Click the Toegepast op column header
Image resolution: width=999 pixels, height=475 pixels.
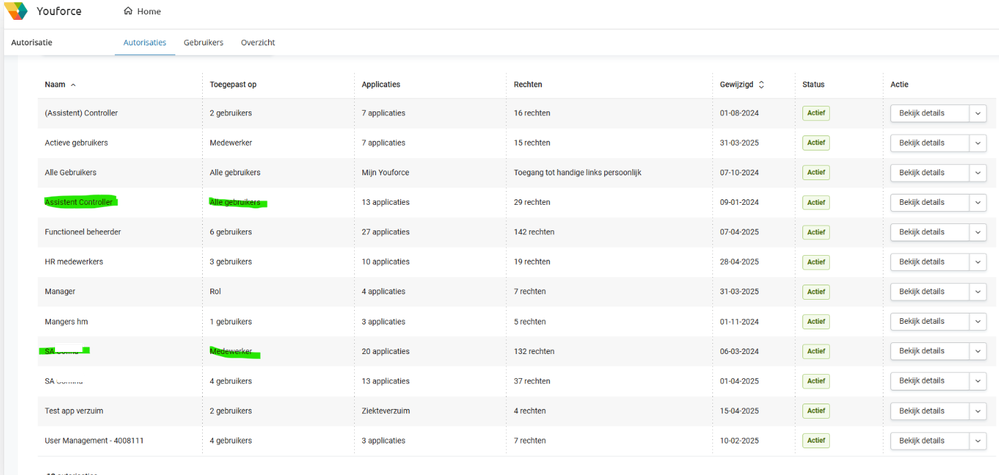233,85
